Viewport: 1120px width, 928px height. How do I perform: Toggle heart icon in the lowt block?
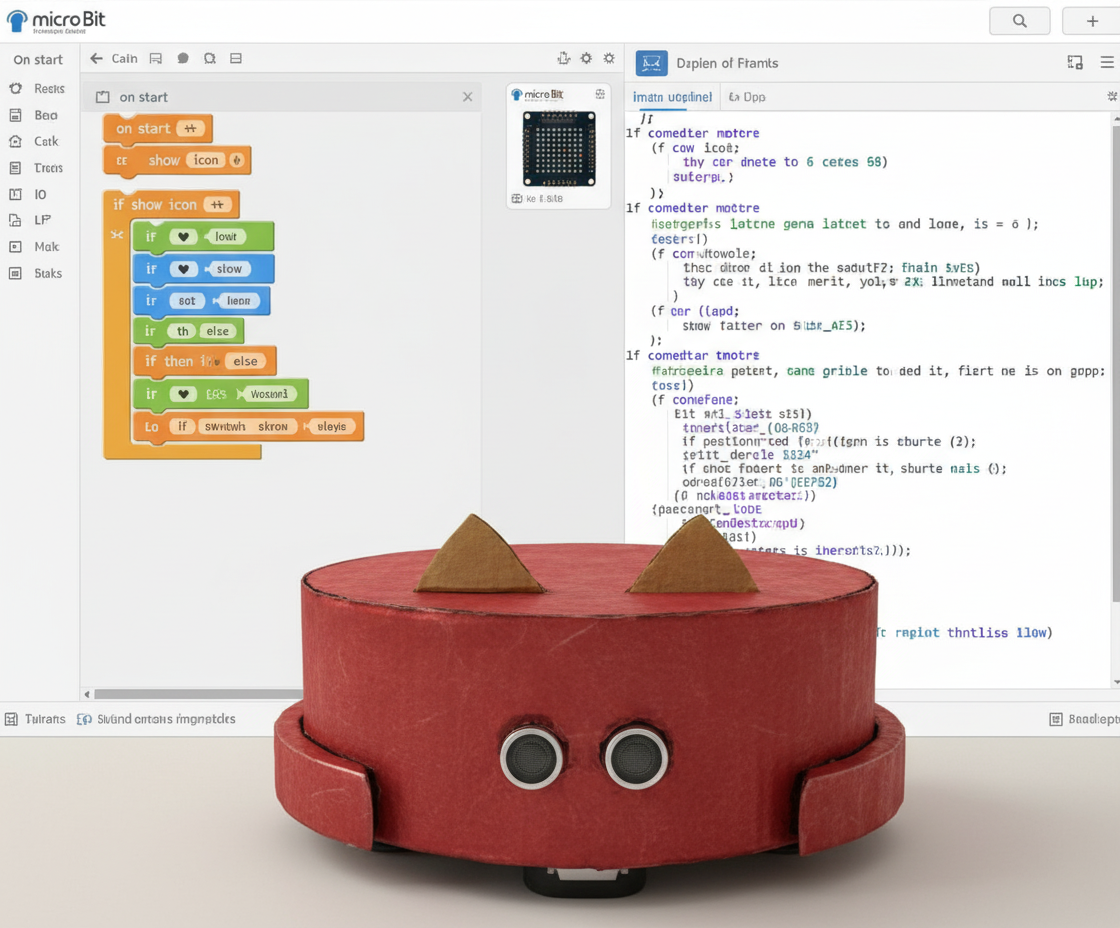click(183, 237)
